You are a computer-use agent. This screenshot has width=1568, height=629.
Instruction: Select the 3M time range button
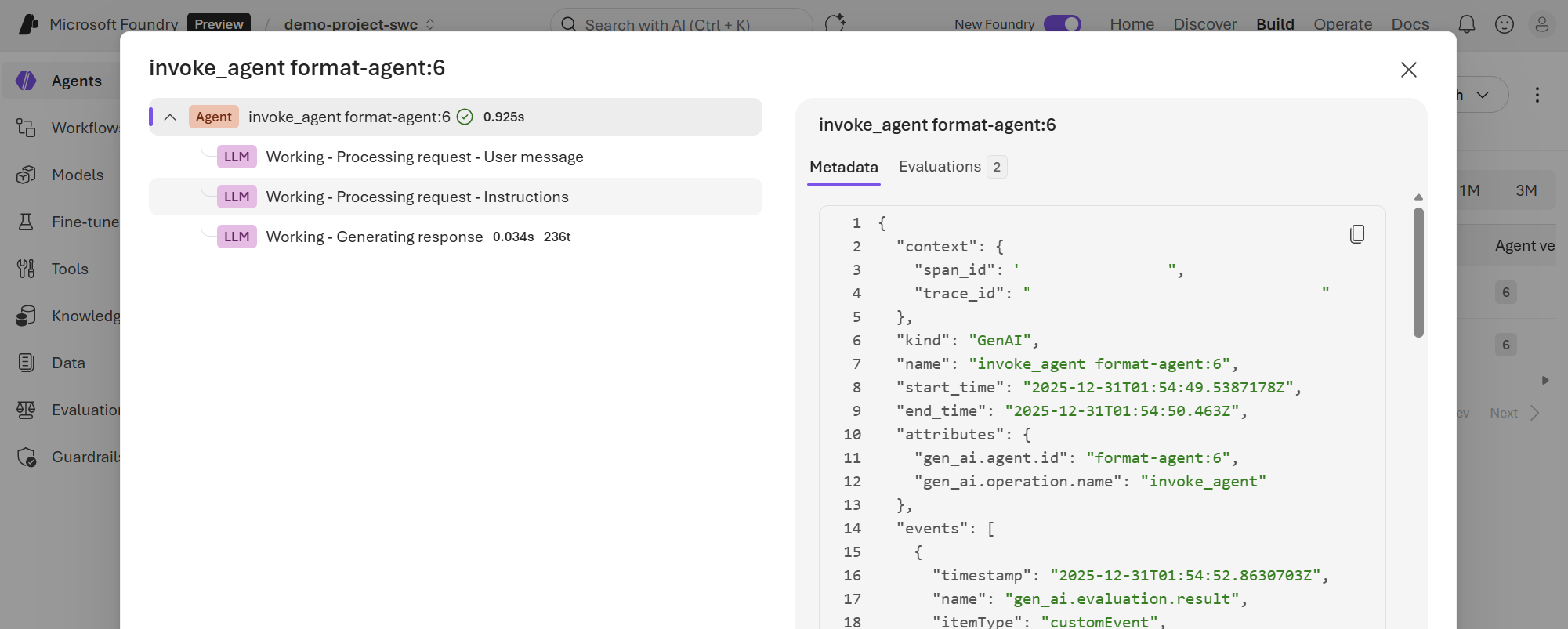[1526, 190]
